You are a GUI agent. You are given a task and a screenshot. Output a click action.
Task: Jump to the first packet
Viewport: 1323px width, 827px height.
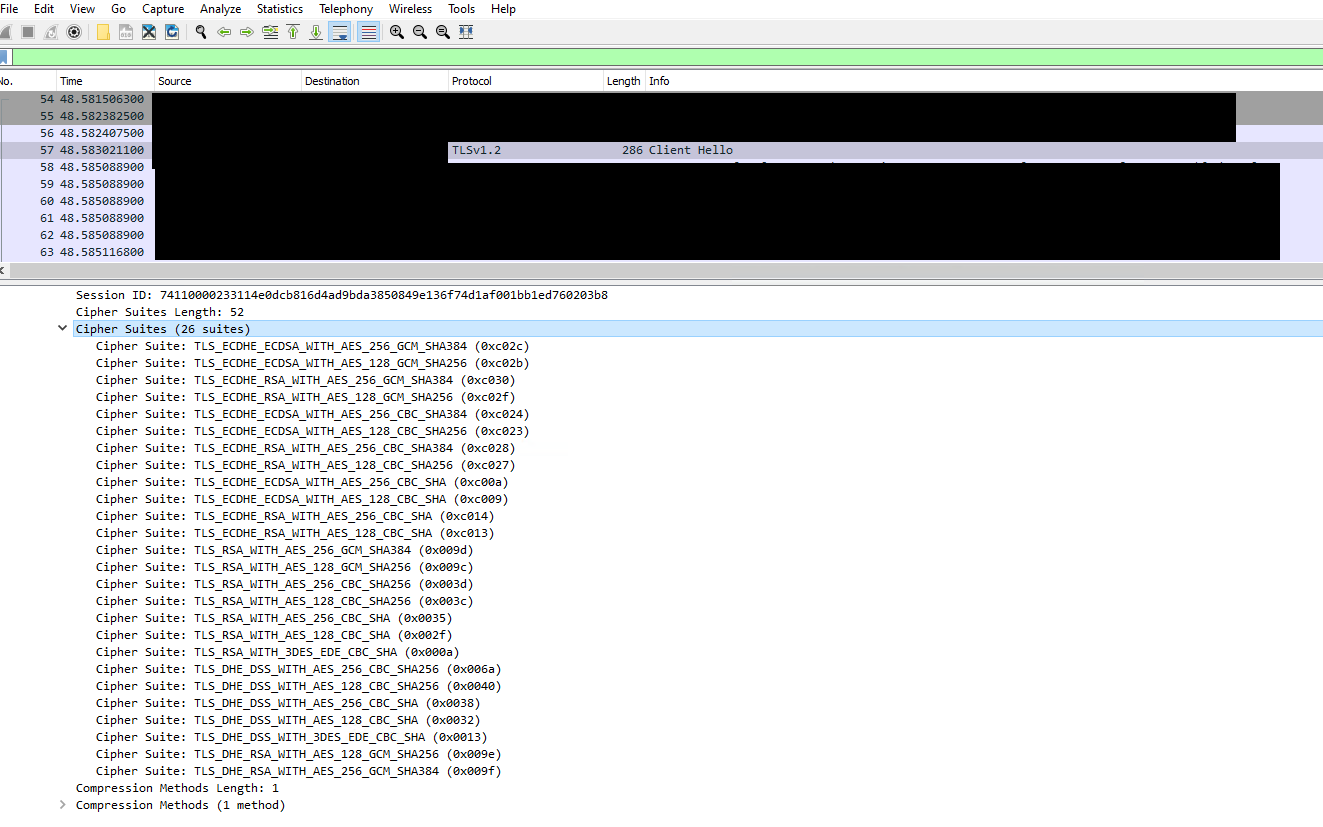coord(293,32)
